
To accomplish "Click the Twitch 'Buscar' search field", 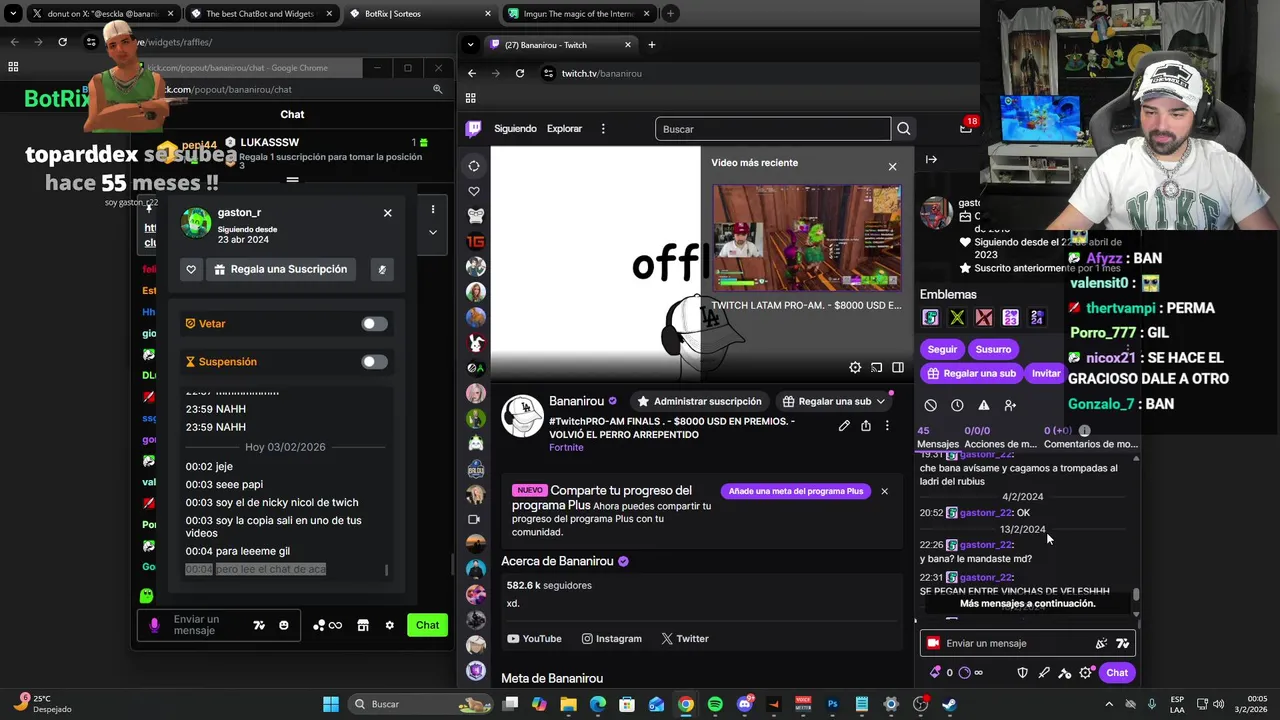I will pos(773,129).
